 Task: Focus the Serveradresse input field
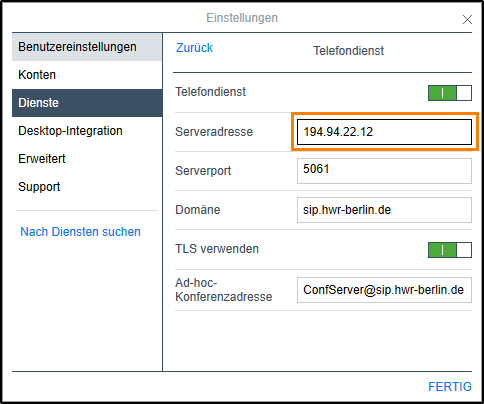tap(384, 132)
